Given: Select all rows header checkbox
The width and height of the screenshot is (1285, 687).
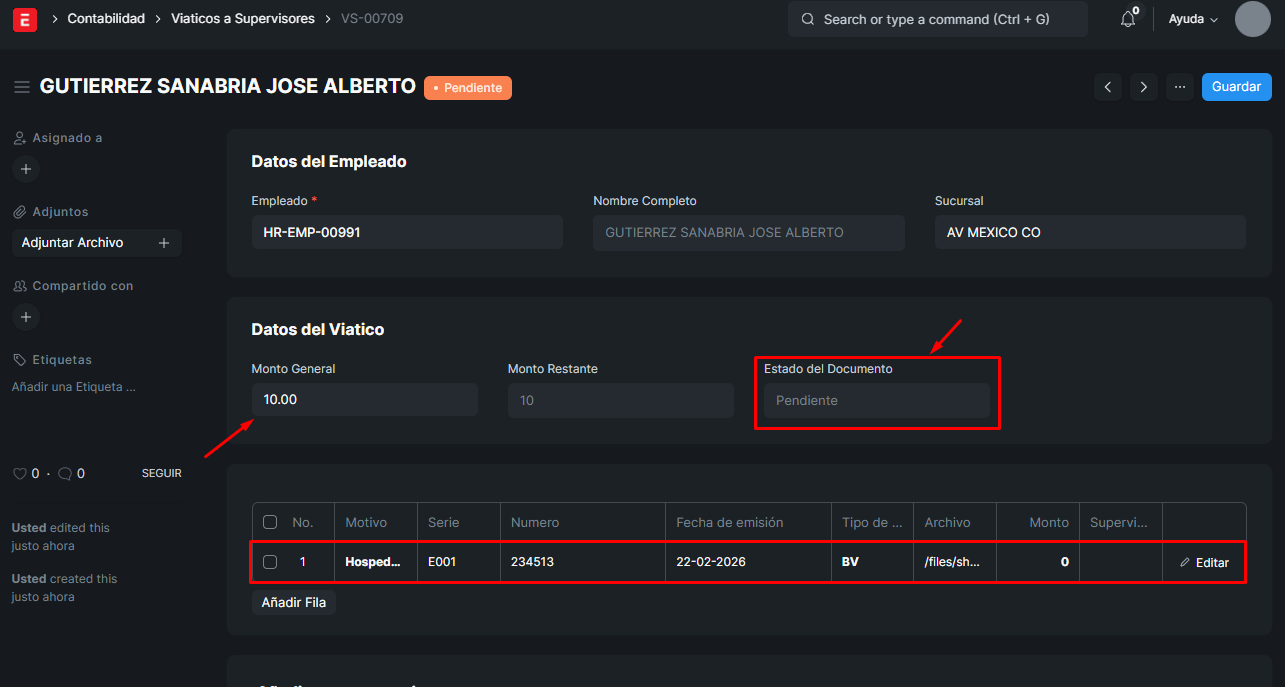Looking at the screenshot, I should tap(270, 522).
